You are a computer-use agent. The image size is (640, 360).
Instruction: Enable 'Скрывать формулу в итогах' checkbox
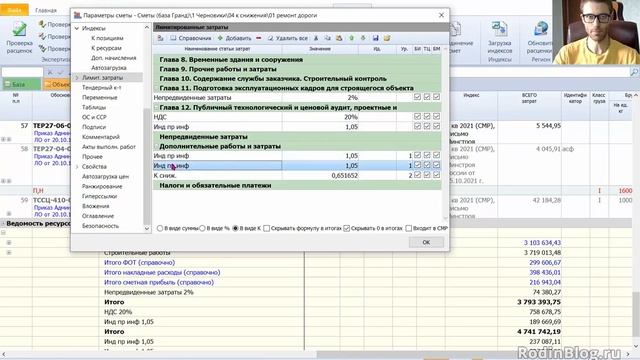pos(267,228)
